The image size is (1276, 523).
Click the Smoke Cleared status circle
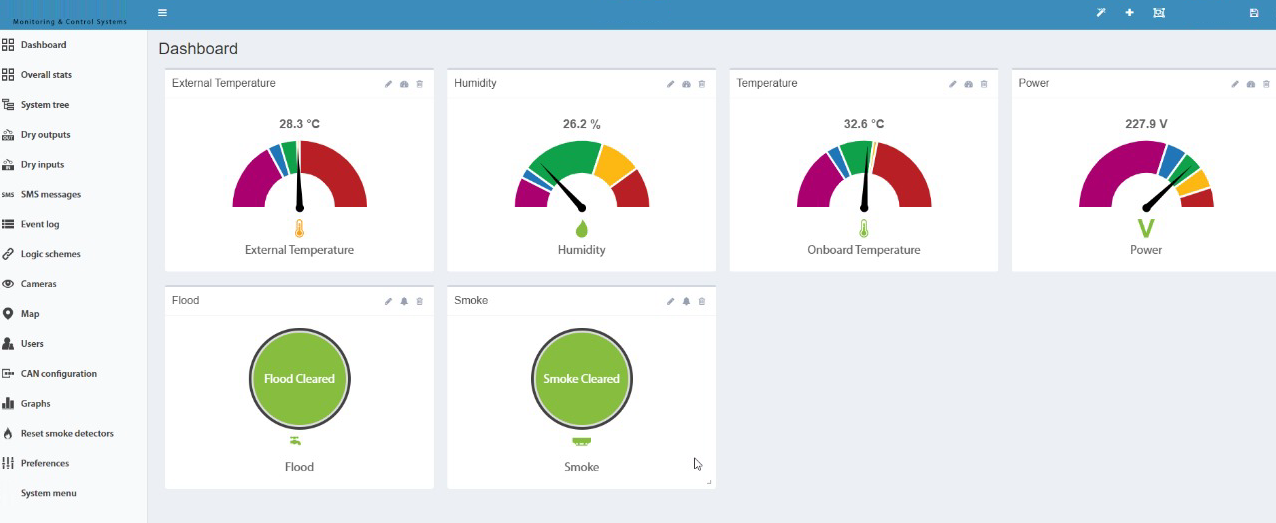pos(581,379)
